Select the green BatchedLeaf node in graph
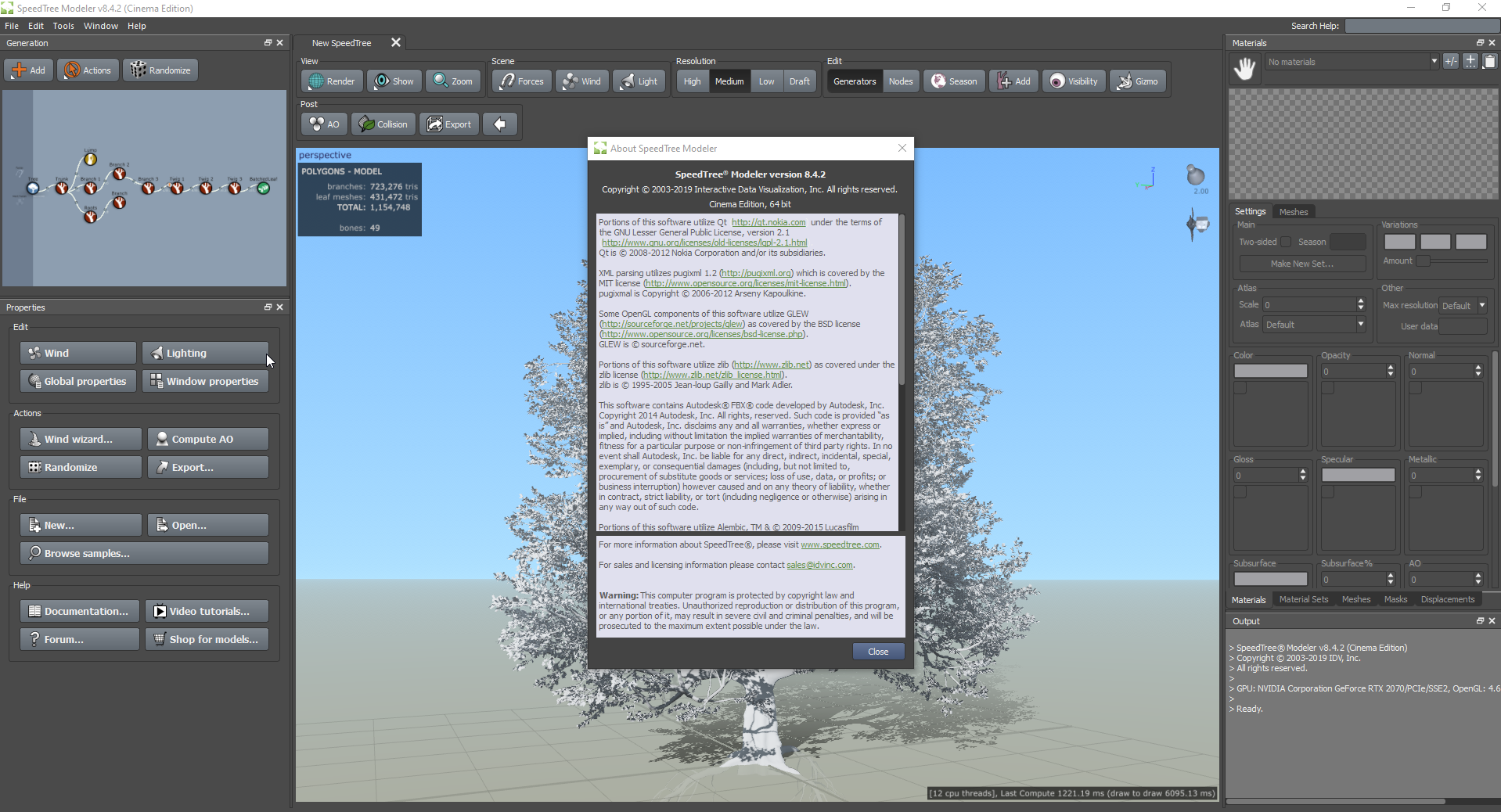 click(x=264, y=188)
